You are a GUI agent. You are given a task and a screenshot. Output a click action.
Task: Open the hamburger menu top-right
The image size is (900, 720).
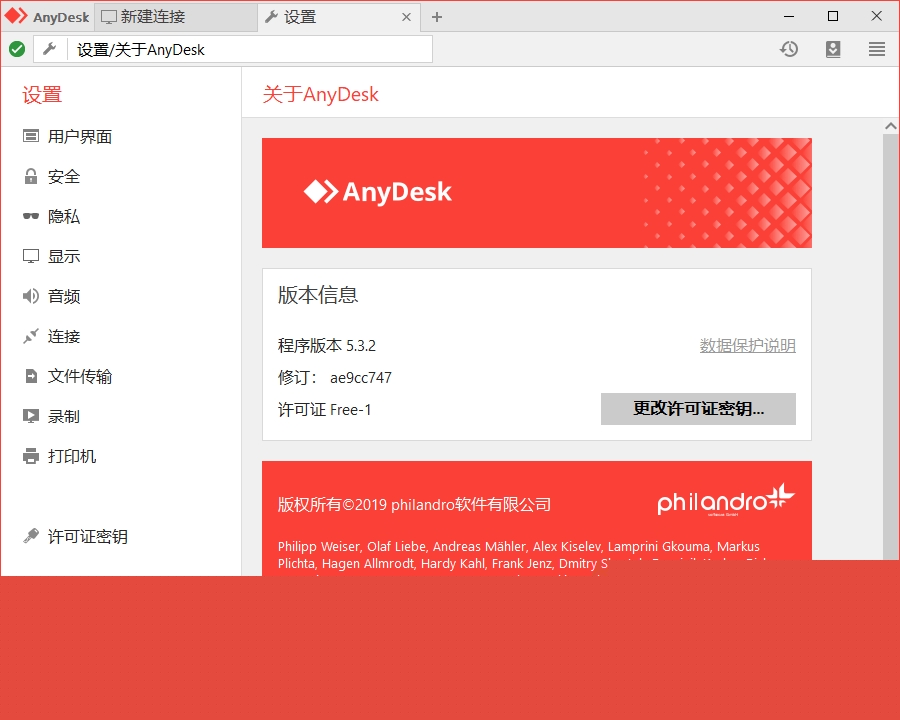(877, 48)
